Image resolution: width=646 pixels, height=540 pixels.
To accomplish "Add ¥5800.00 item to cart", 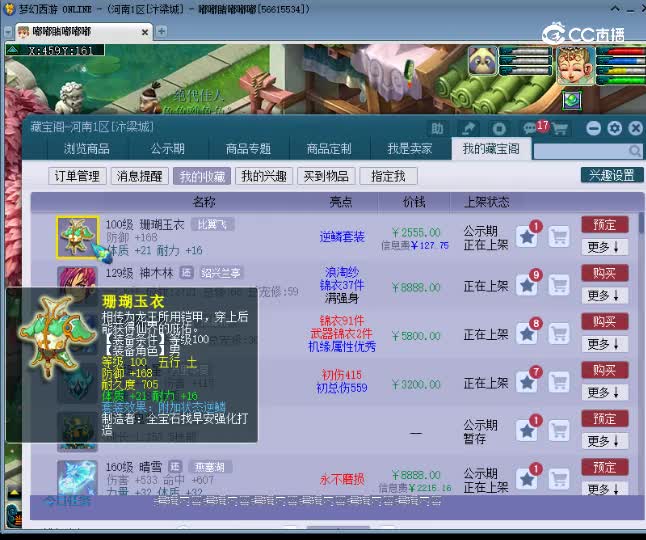I will click(x=559, y=334).
